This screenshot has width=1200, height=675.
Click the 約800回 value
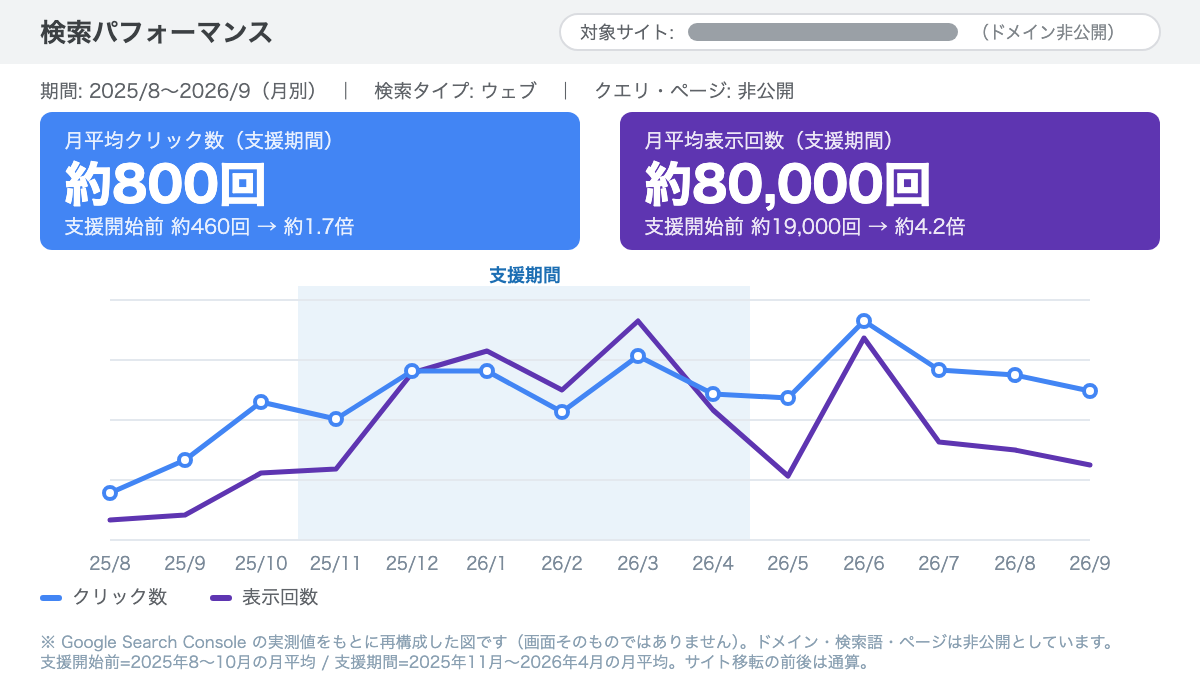165,184
